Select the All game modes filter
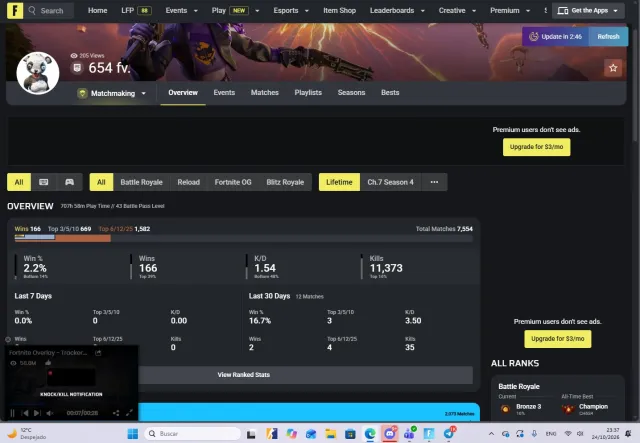Viewport: 640px width, 443px height. [101, 182]
